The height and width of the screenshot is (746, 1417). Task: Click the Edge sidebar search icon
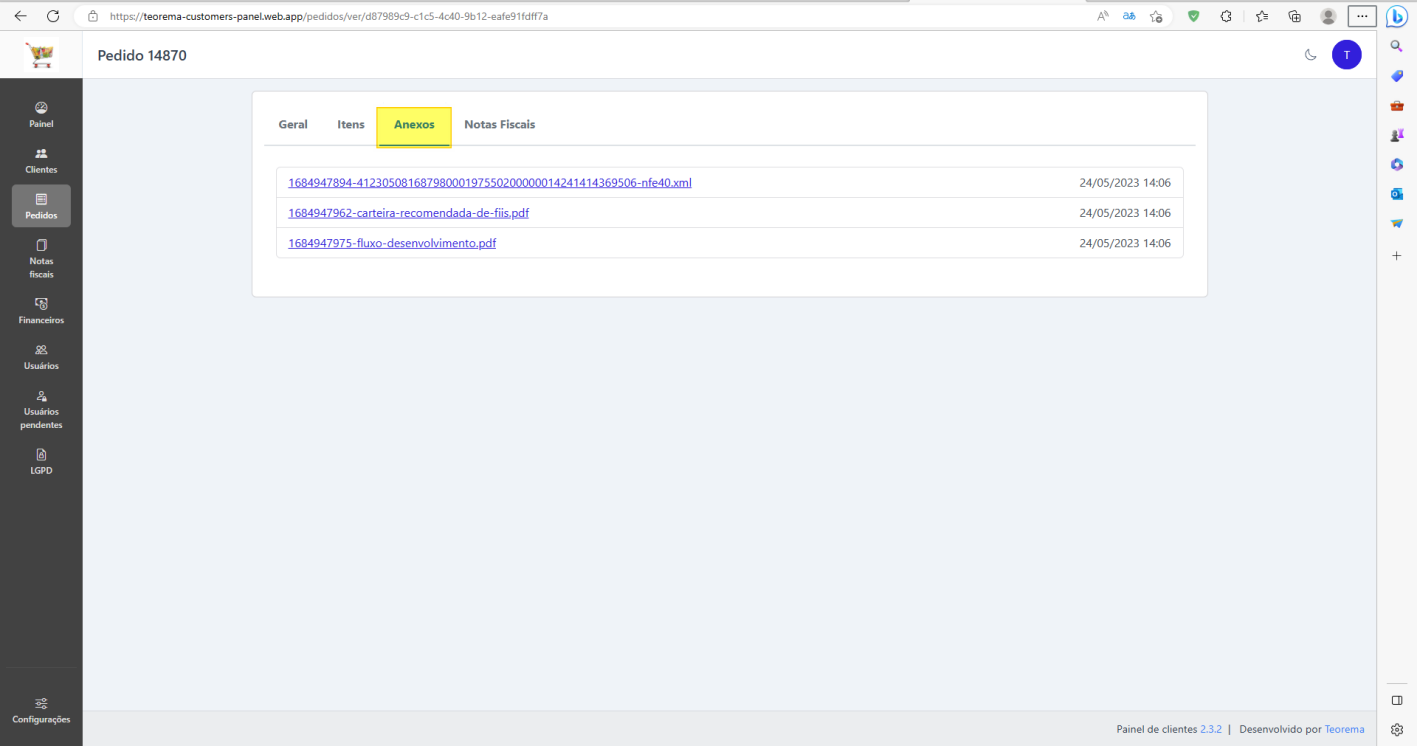coord(1397,46)
